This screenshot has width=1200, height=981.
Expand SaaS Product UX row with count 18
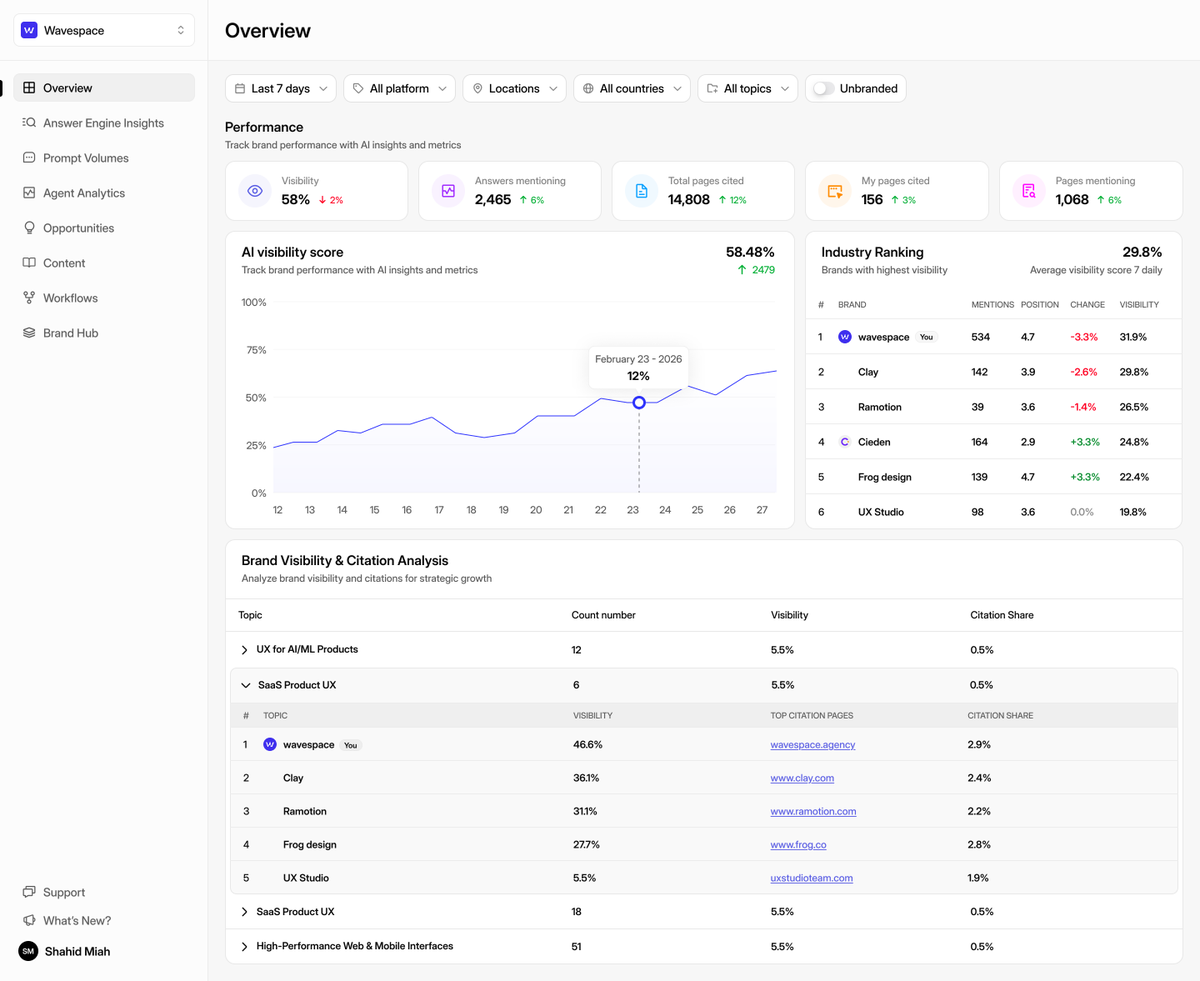(x=245, y=912)
